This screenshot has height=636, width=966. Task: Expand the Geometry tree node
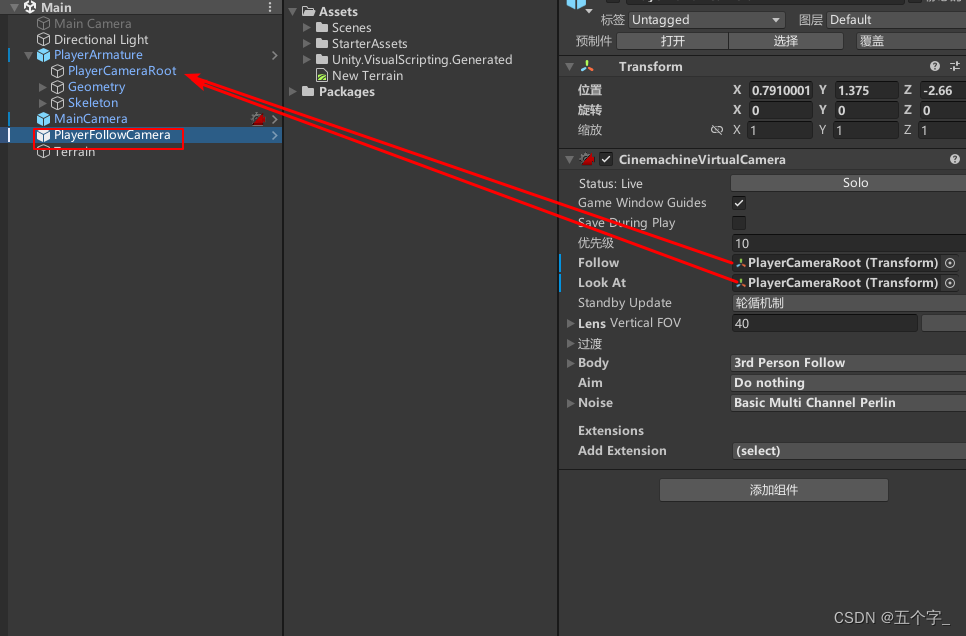click(x=43, y=87)
